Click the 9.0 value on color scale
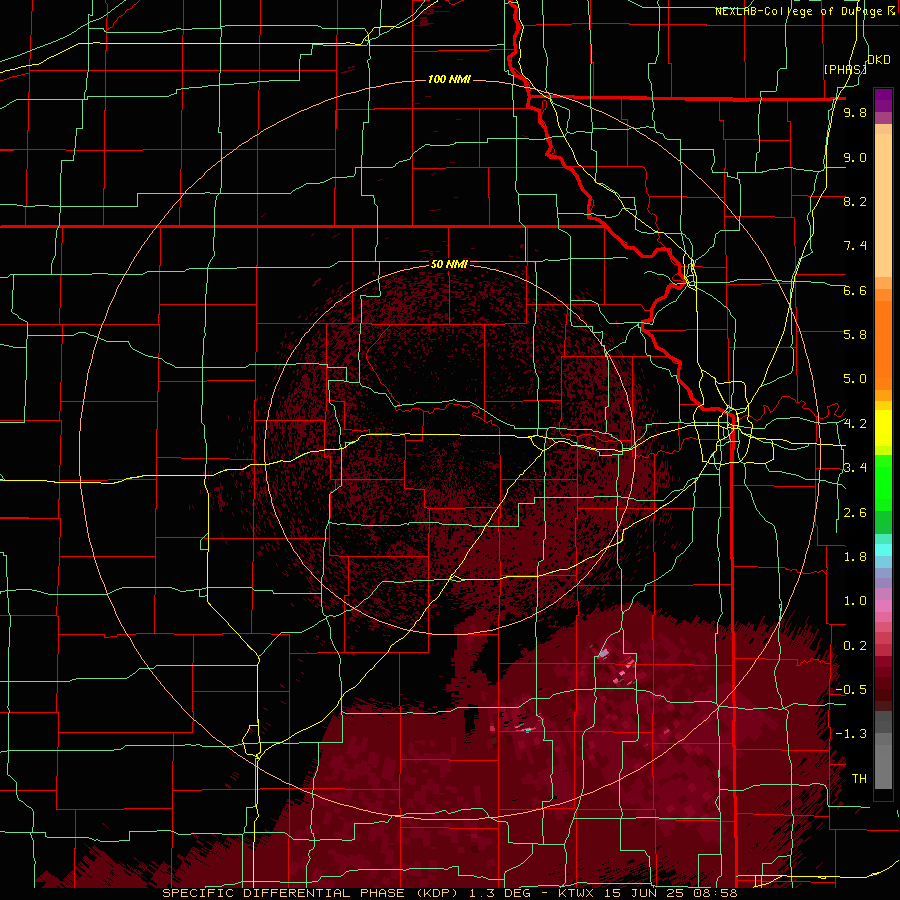The image size is (900, 900). click(855, 157)
